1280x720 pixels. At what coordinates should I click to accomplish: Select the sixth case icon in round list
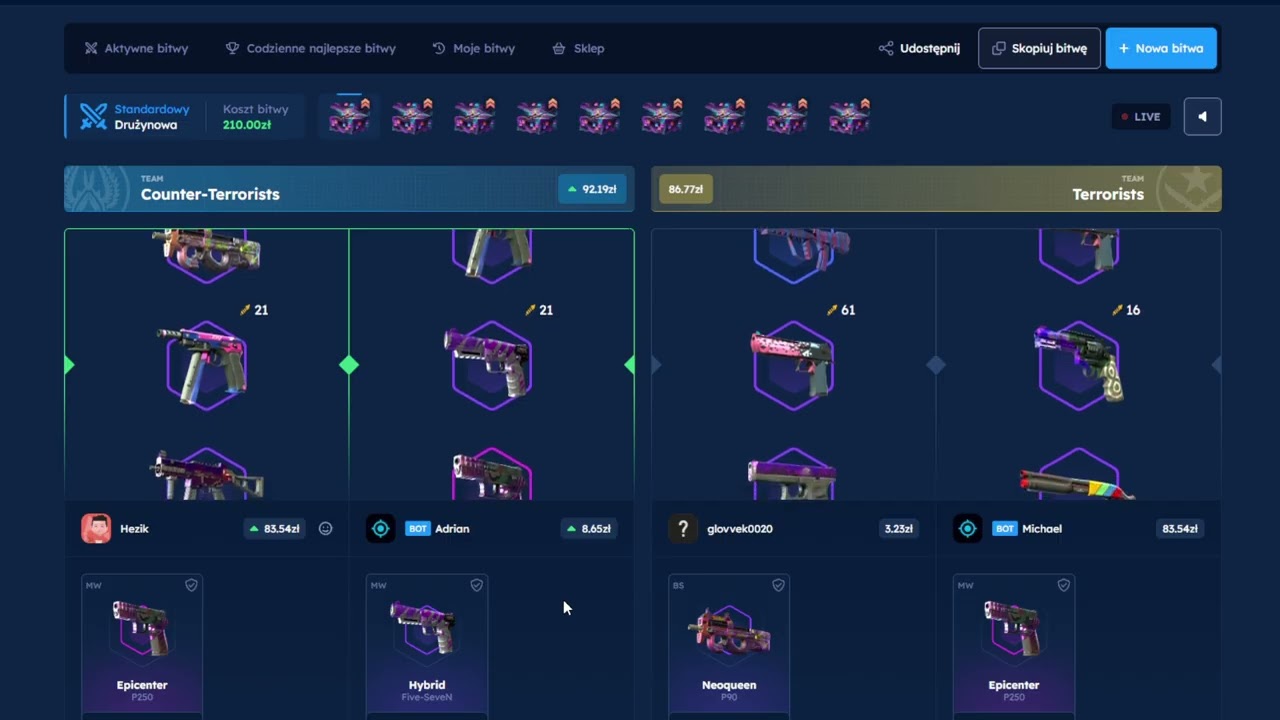(662, 116)
